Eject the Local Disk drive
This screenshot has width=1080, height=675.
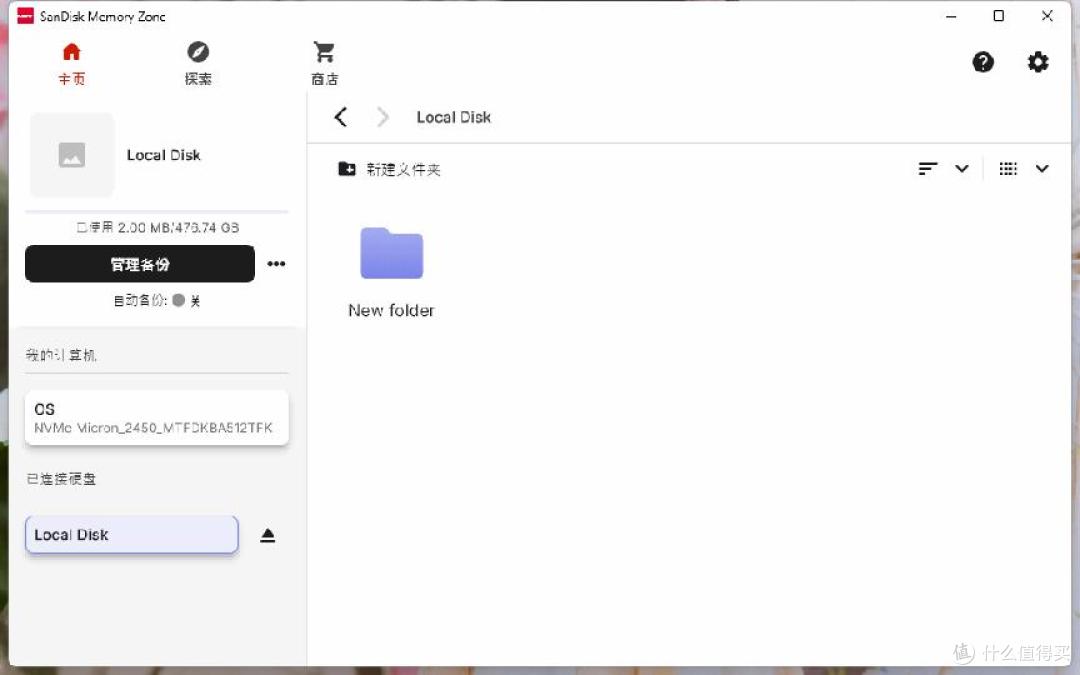[x=268, y=535]
